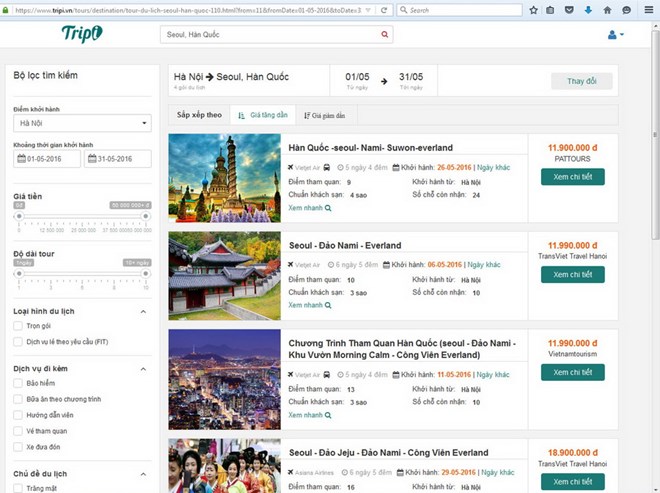Tick the "Trọn gói" checkbox
Screen dimensions: 660x493
tap(19, 326)
